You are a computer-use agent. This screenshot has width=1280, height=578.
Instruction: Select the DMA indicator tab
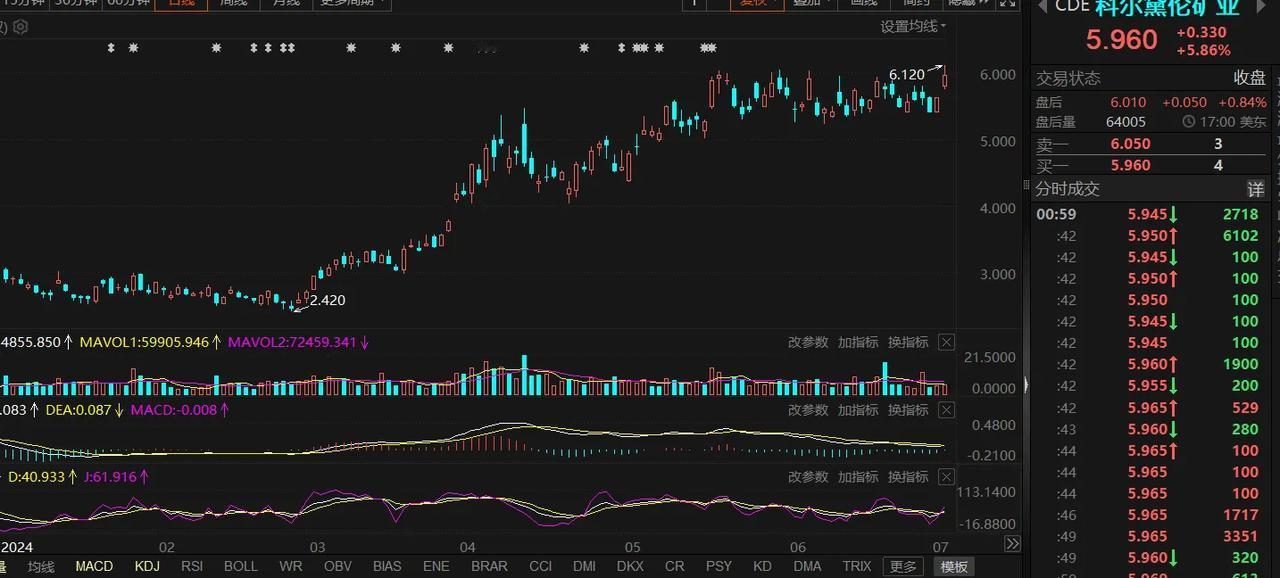[807, 567]
